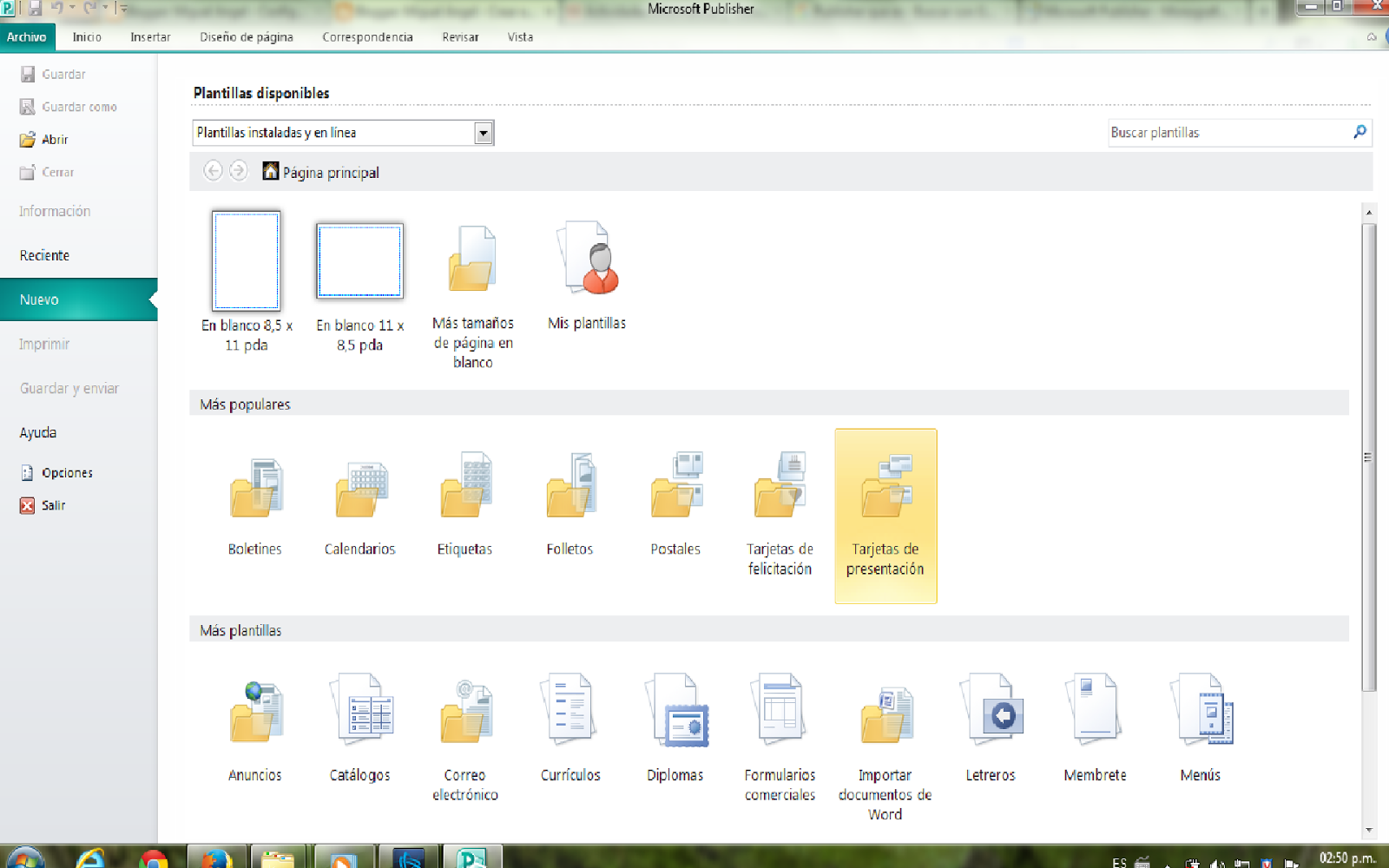Open Internet Explorer from the taskbar
The height and width of the screenshot is (868, 1389).
90,858
